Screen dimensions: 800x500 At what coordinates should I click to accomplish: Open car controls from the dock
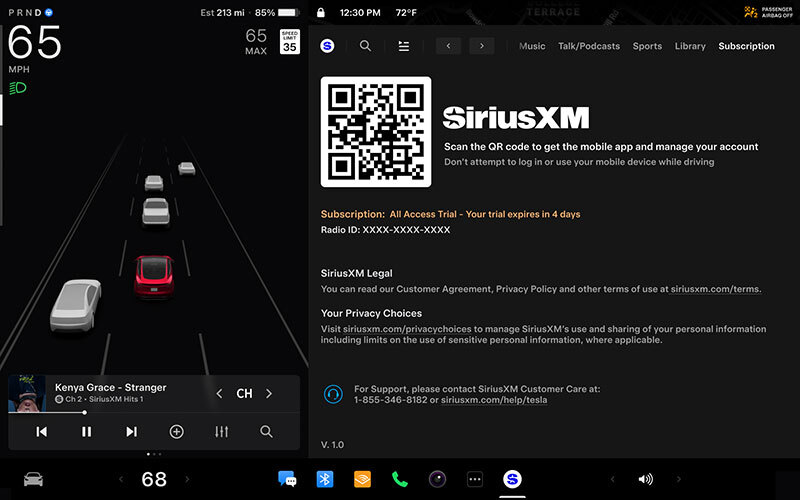[x=33, y=479]
